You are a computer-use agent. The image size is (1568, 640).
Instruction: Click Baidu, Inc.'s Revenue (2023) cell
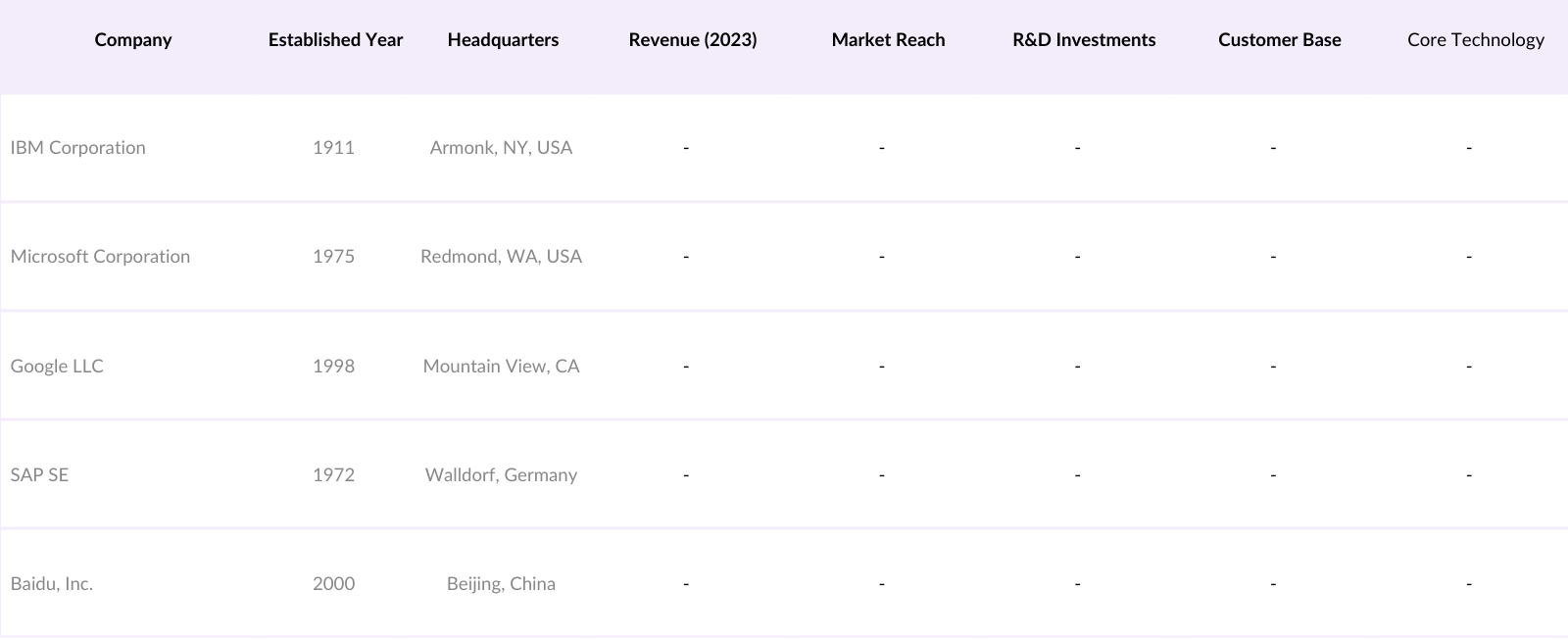pos(686,584)
